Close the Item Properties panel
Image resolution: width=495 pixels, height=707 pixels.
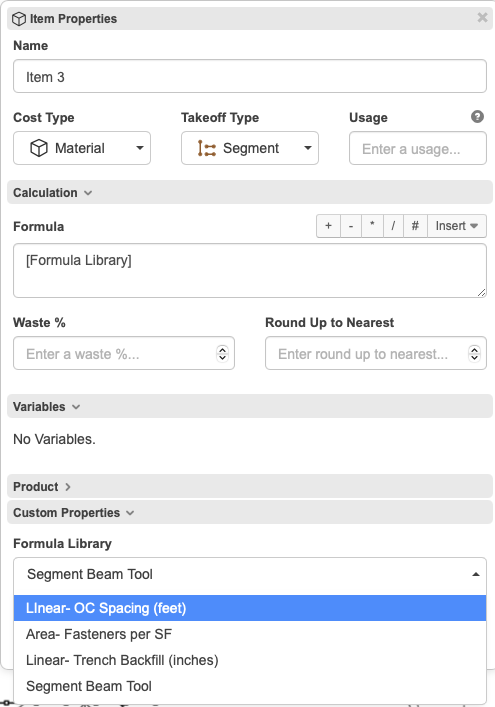coord(482,18)
